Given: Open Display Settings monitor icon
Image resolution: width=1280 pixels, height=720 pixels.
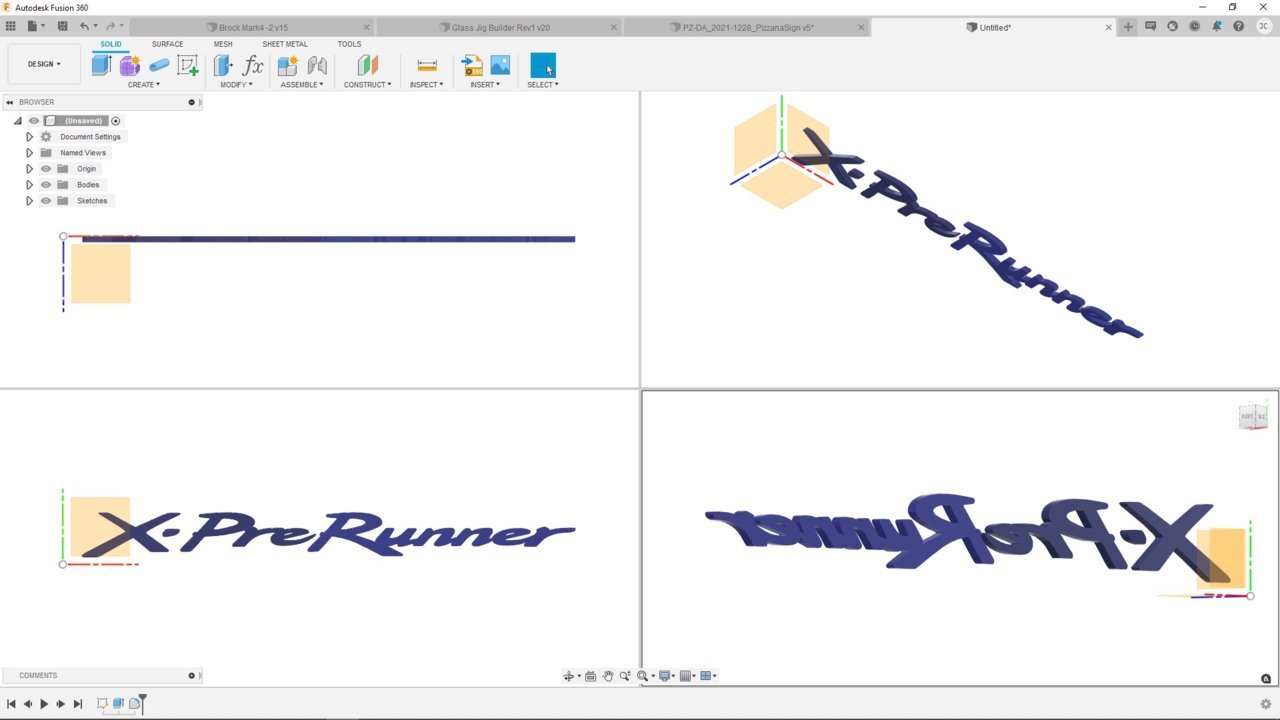Looking at the screenshot, I should pos(666,676).
